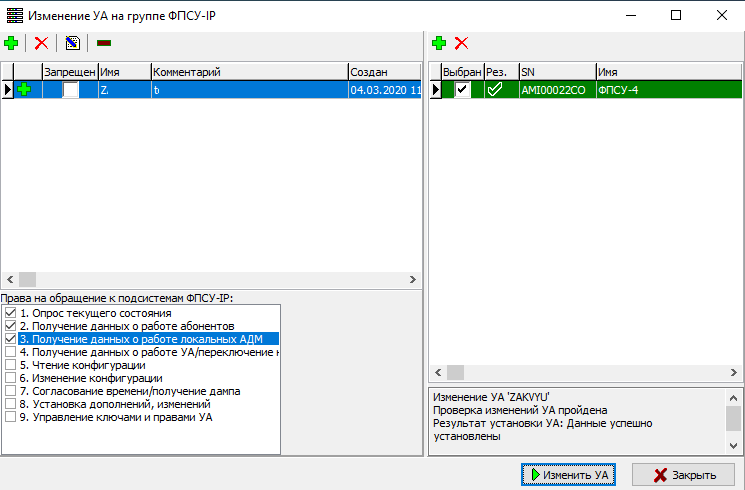
Task: Toggle the Запрещен checkbox in first row
Action: 70,90
